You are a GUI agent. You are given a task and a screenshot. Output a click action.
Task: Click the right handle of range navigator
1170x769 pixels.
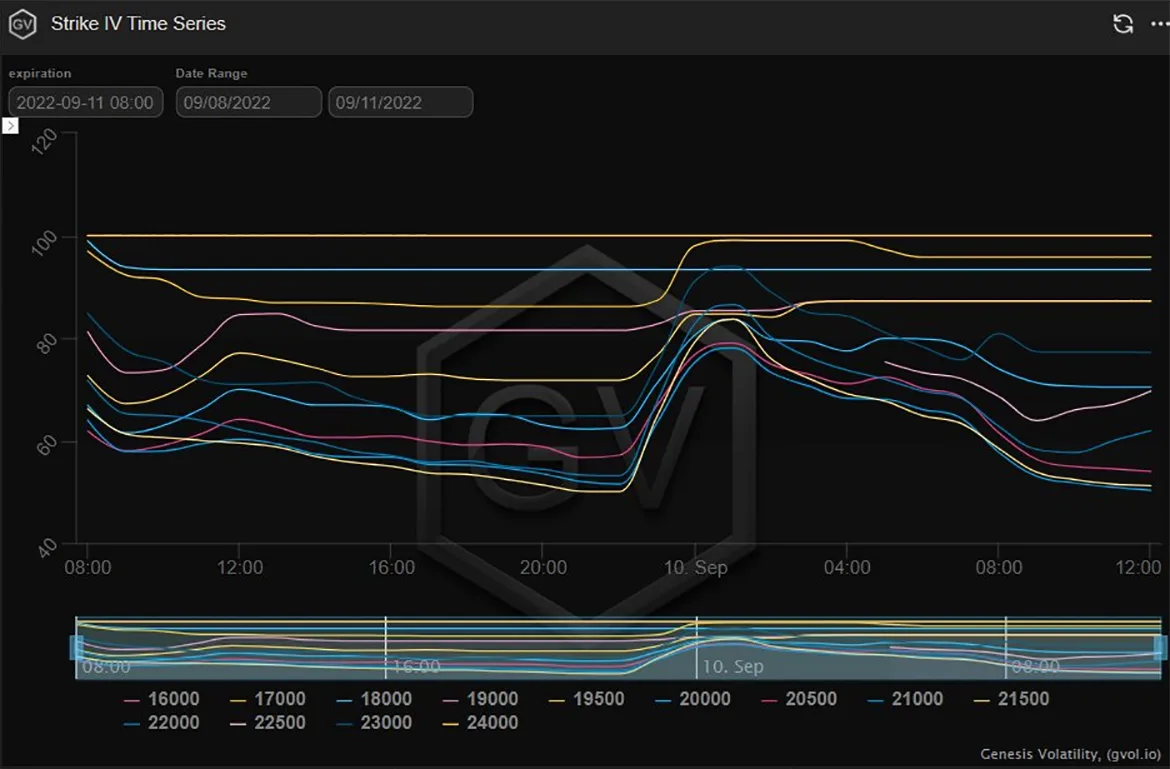point(1160,647)
